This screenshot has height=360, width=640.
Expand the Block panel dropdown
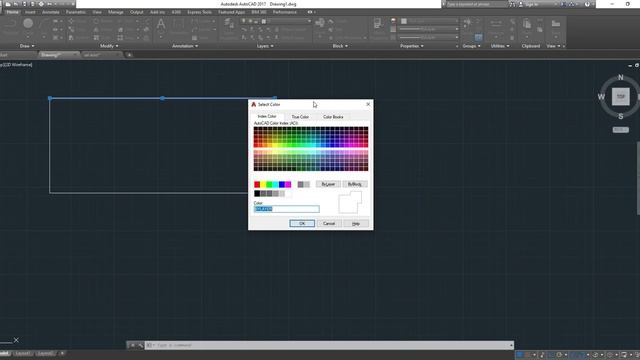pos(340,46)
